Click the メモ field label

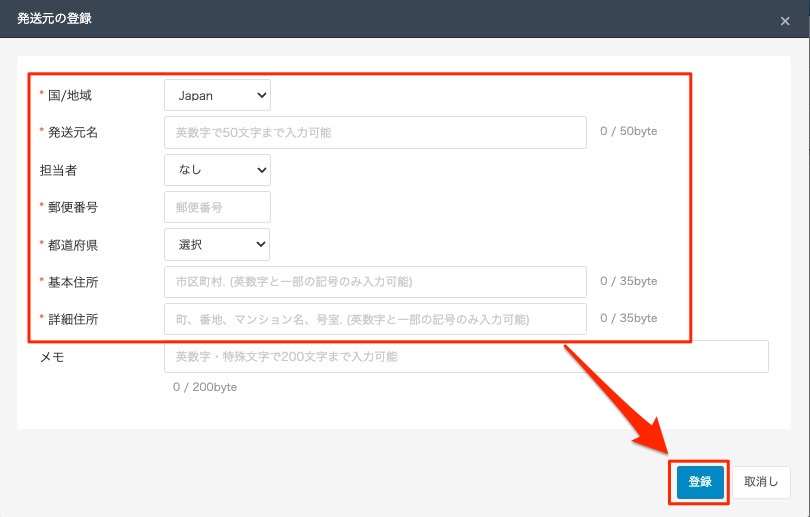point(51,357)
